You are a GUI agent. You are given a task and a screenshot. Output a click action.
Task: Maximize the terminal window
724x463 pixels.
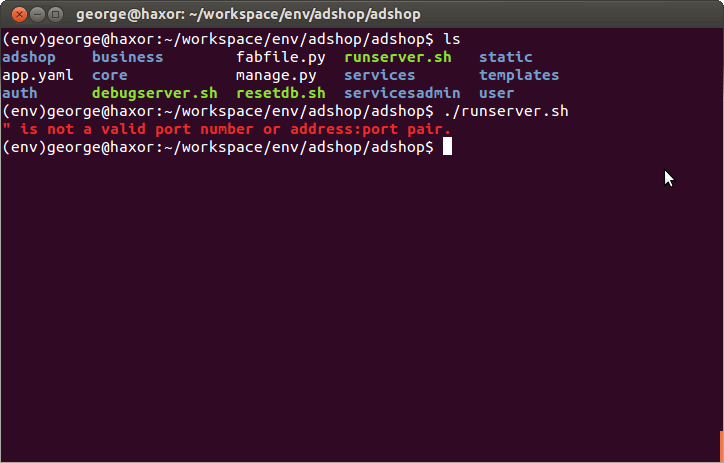pyautogui.click(x=55, y=15)
